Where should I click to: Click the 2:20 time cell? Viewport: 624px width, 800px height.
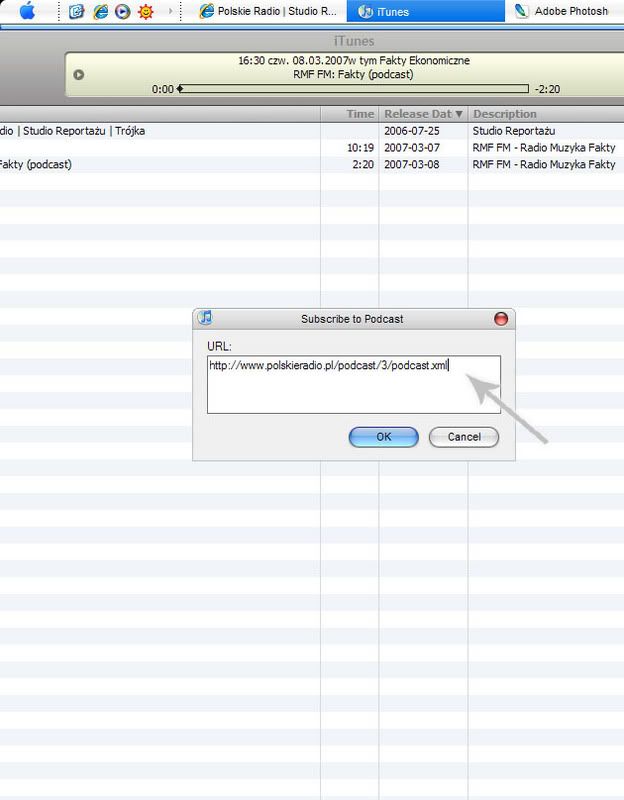coord(363,164)
